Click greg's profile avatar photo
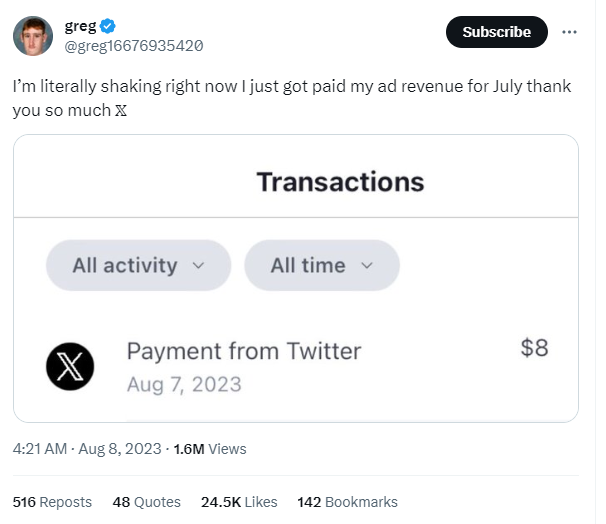This screenshot has height=524, width=606. (33, 36)
